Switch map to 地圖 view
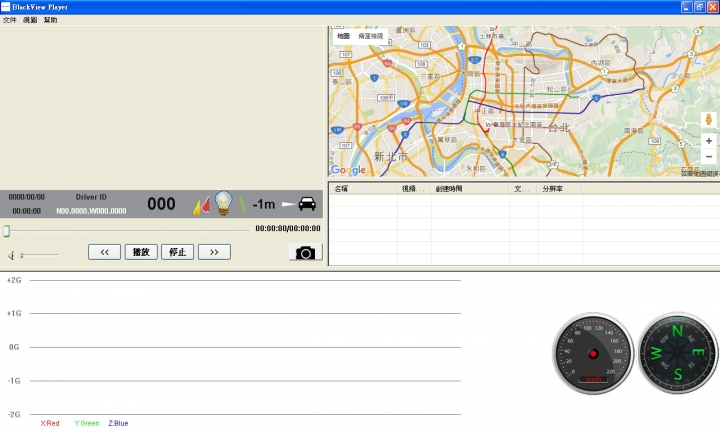Image resolution: width=720 pixels, height=433 pixels. click(x=343, y=36)
